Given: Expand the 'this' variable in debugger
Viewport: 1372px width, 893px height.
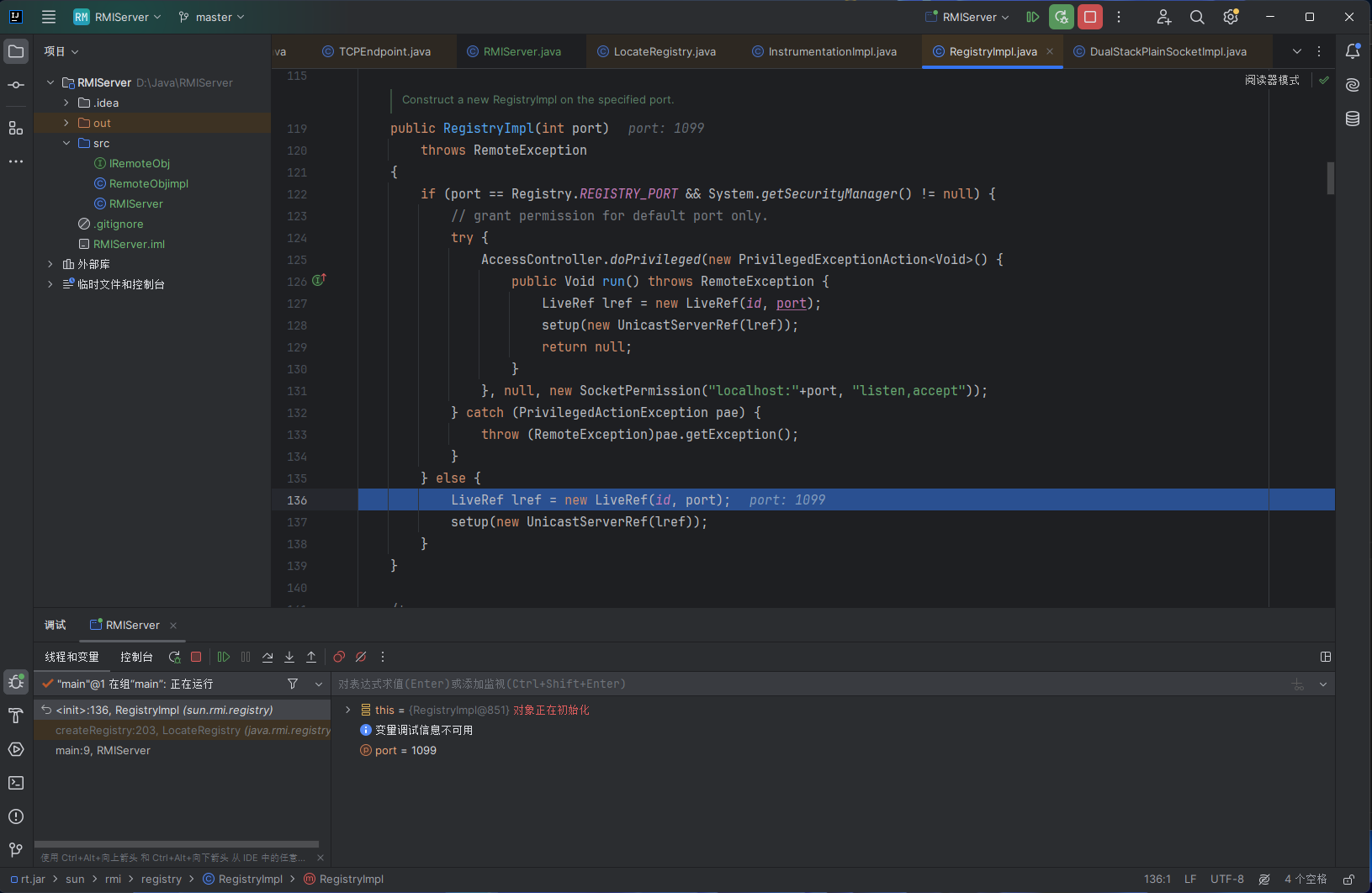Looking at the screenshot, I should pos(348,710).
